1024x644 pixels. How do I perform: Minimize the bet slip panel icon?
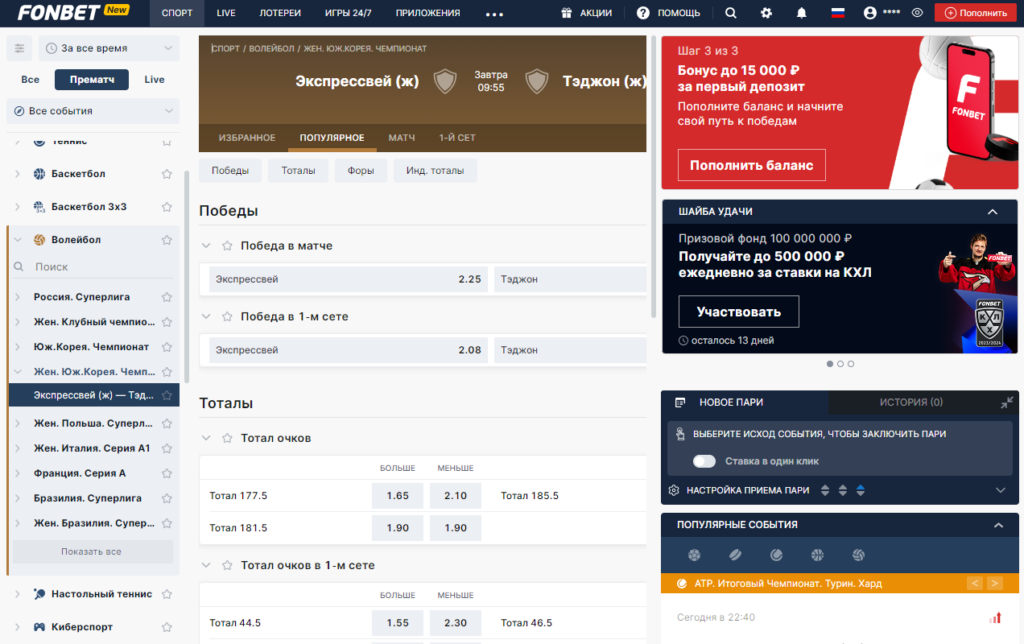tap(1006, 402)
